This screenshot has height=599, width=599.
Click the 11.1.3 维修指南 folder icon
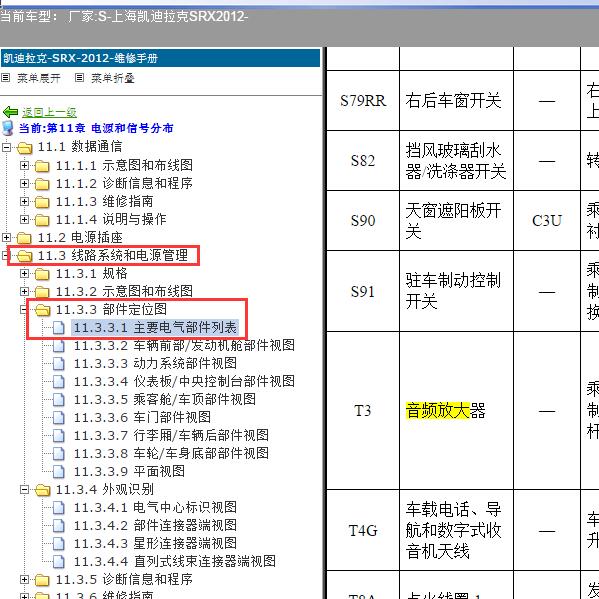point(42,202)
